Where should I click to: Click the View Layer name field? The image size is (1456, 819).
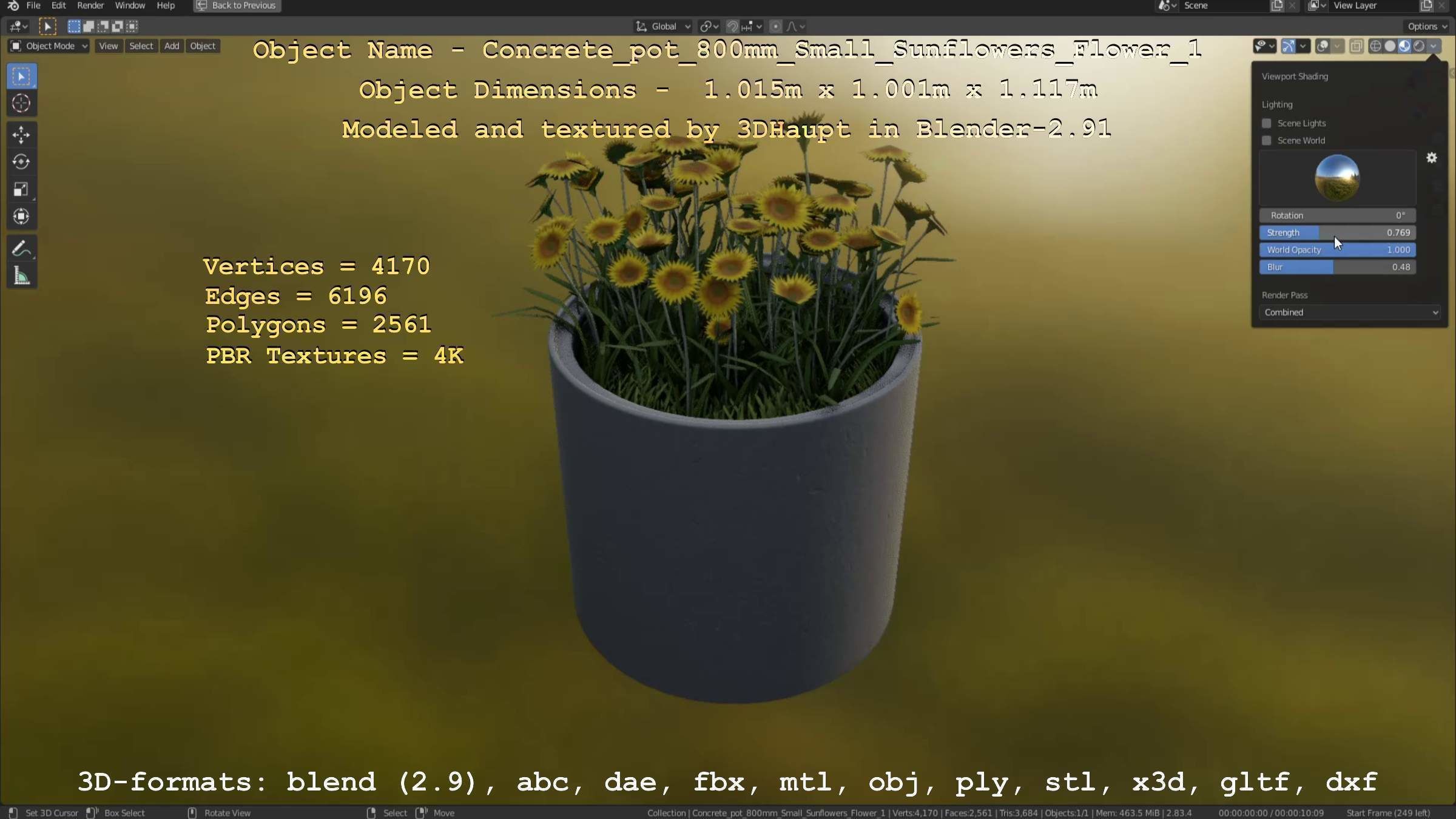1373,5
